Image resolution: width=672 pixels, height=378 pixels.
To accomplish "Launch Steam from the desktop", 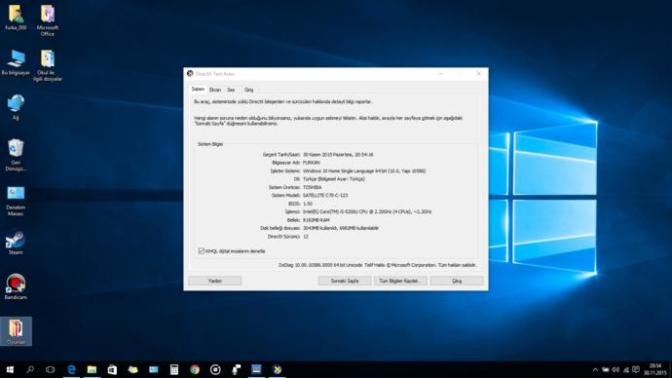I will (x=16, y=243).
